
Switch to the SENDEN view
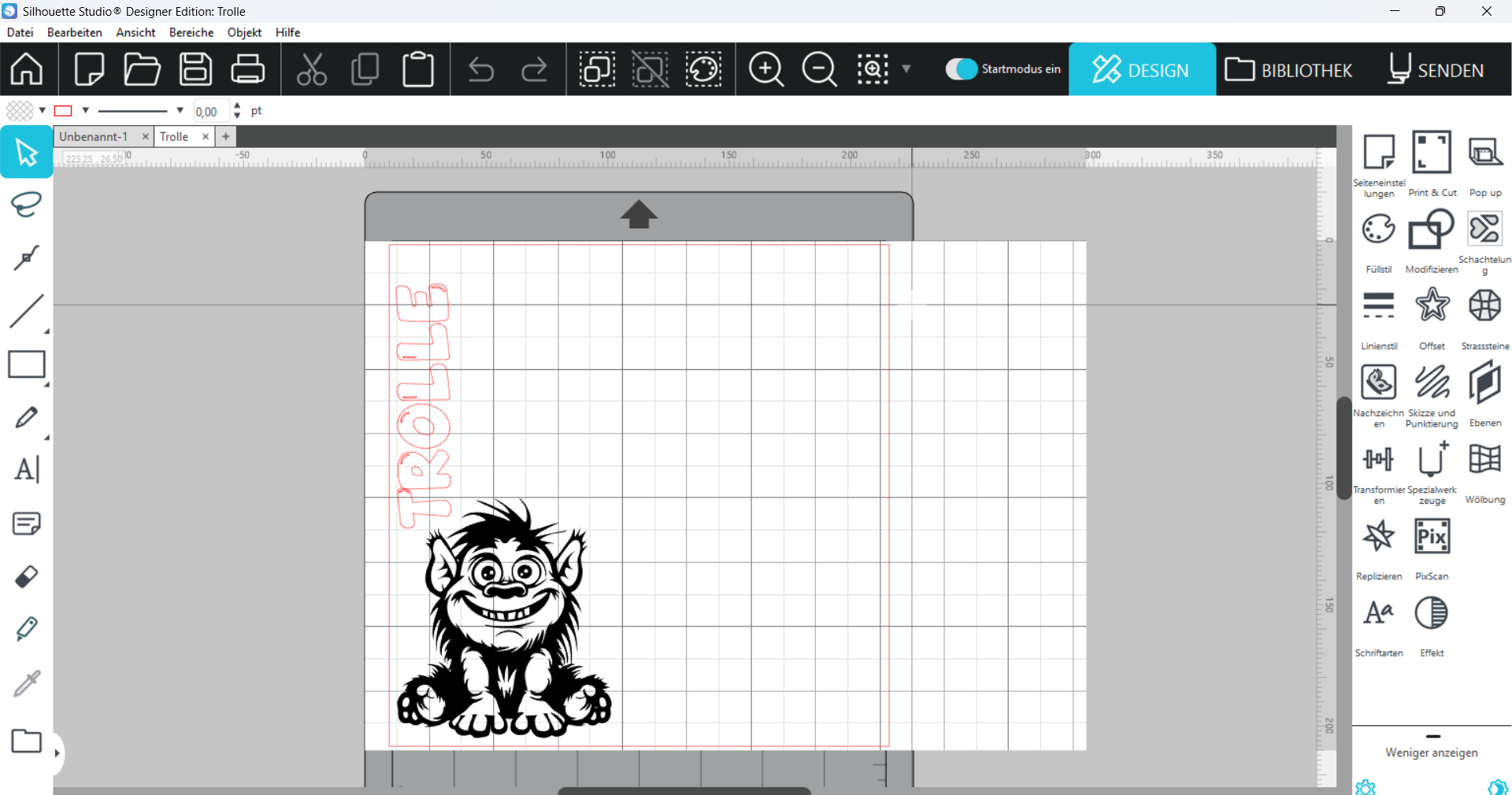pos(1436,70)
